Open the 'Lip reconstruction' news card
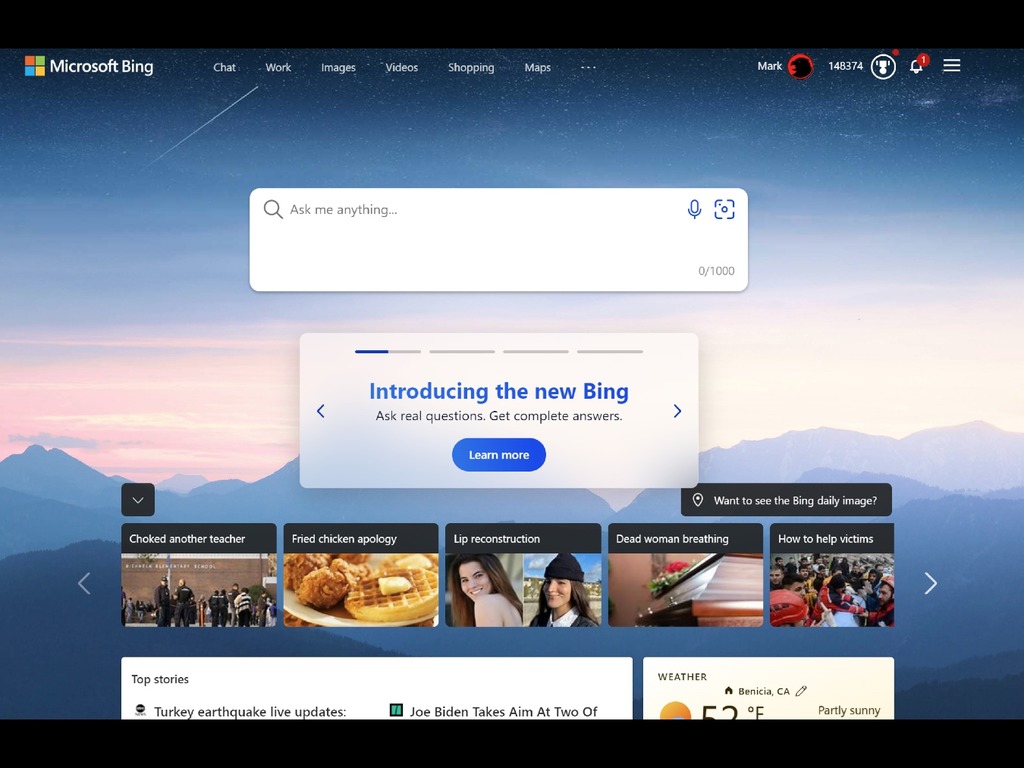Image resolution: width=1024 pixels, height=768 pixels. (x=523, y=575)
